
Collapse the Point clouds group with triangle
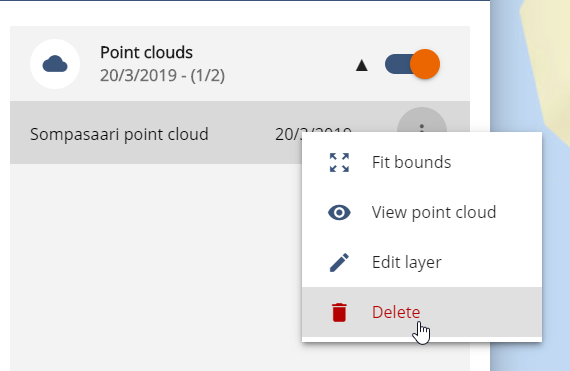pos(362,65)
